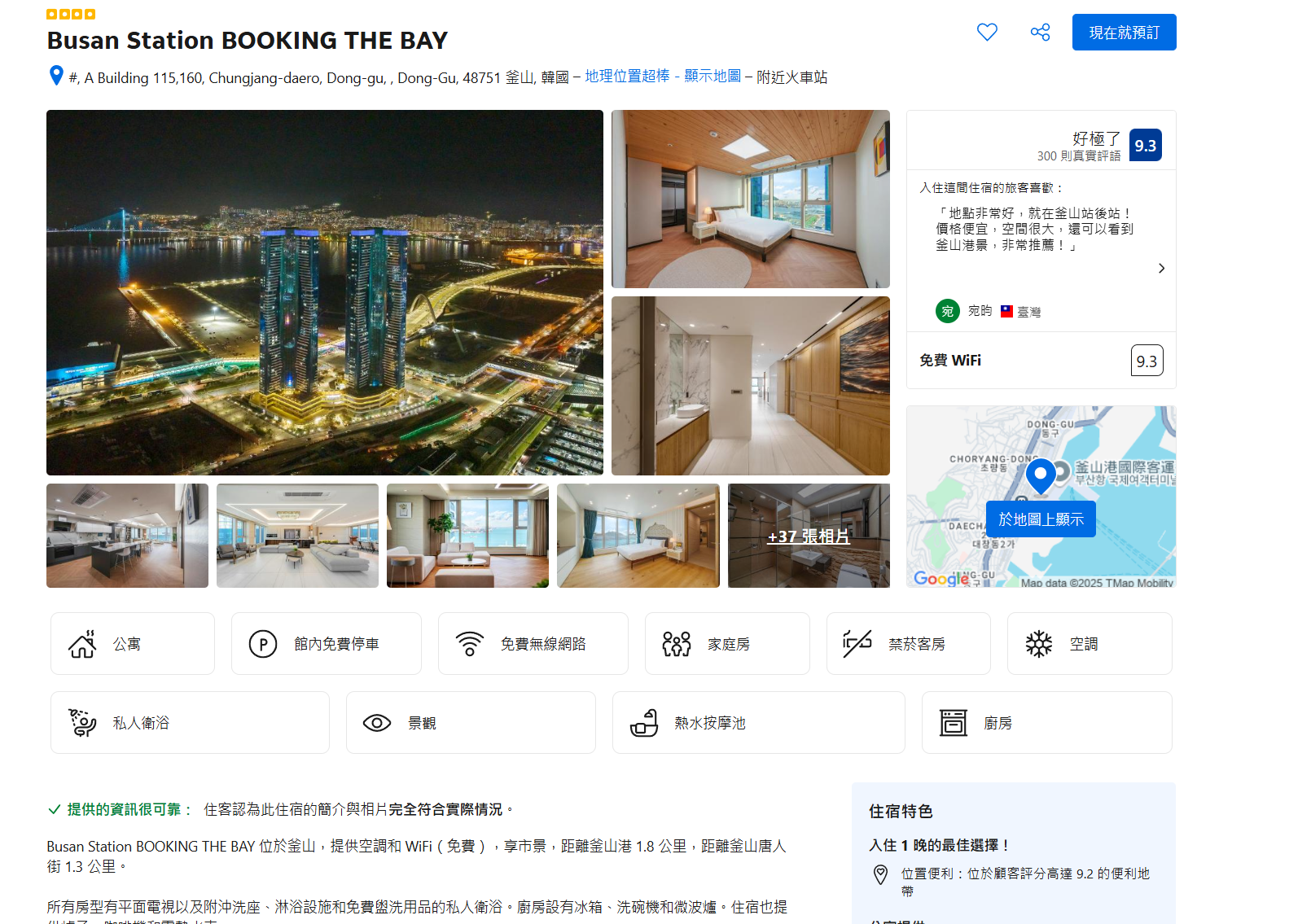Open the kitchen interior thumbnail photo
The image size is (1311, 924).
(127, 536)
